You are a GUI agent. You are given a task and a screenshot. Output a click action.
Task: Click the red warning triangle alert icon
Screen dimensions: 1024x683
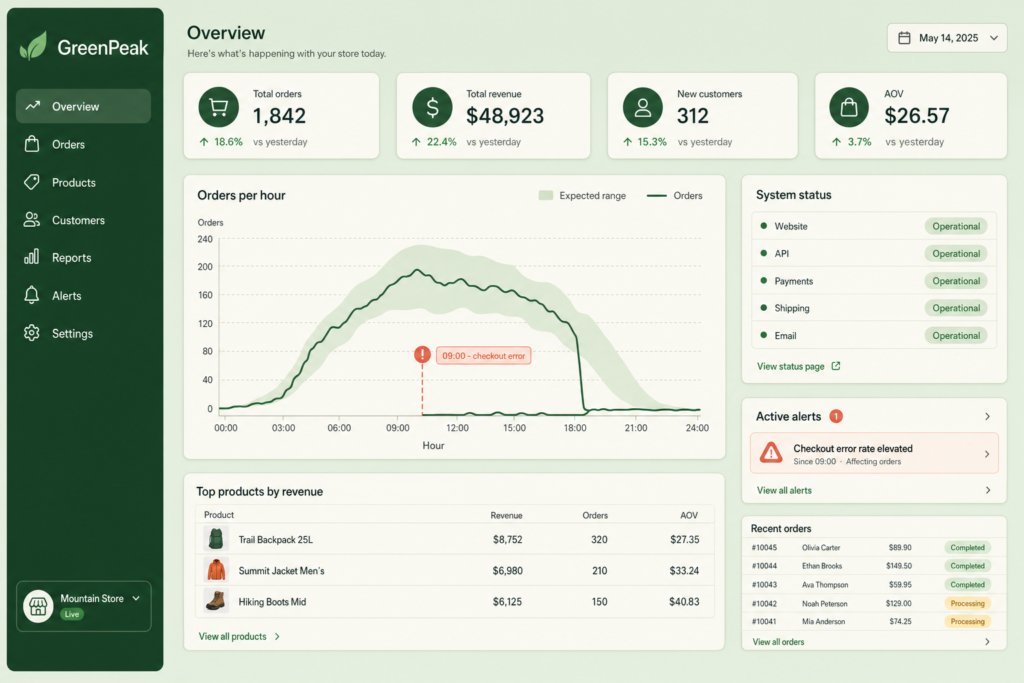(x=771, y=453)
